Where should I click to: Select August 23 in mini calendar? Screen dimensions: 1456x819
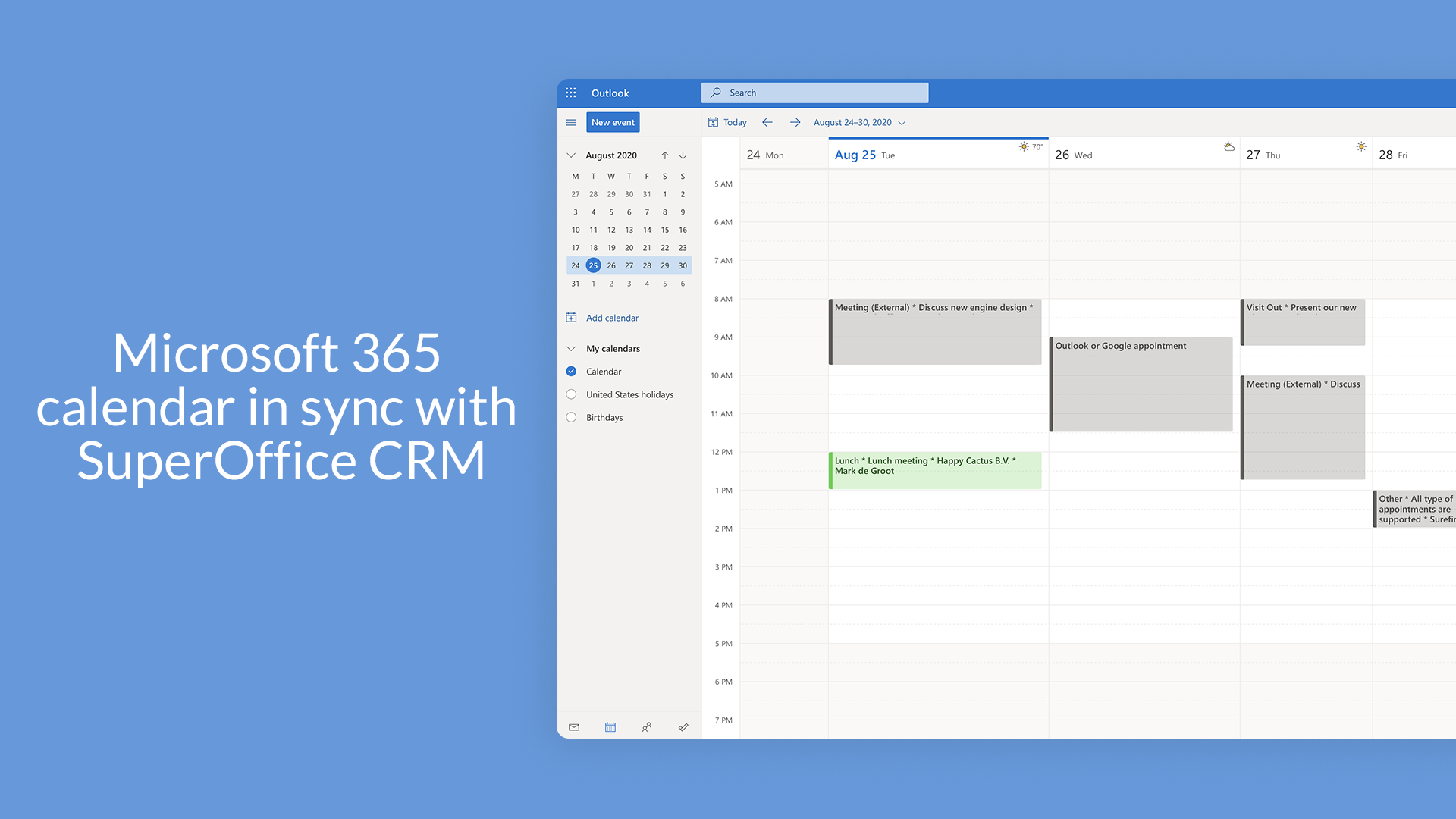[x=682, y=248]
